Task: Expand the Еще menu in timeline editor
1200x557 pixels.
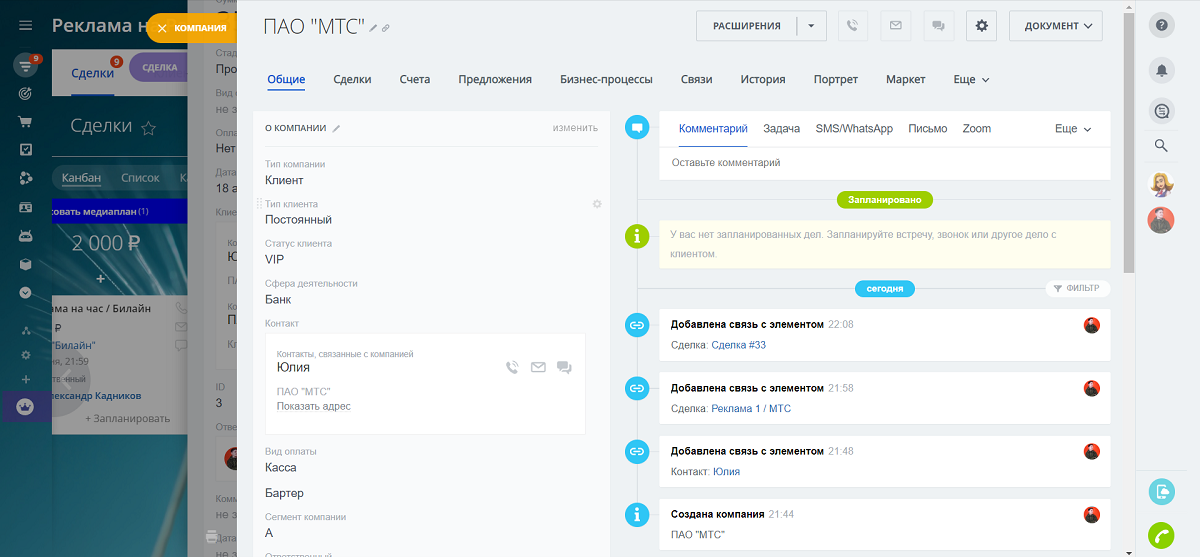Action: [x=1073, y=129]
